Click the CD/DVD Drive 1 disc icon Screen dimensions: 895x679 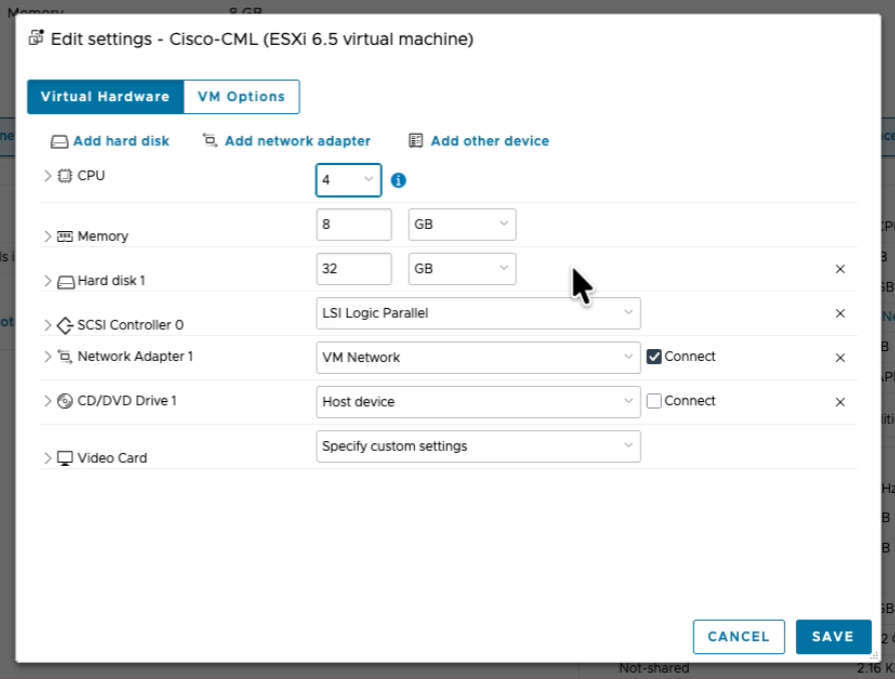[65, 401]
